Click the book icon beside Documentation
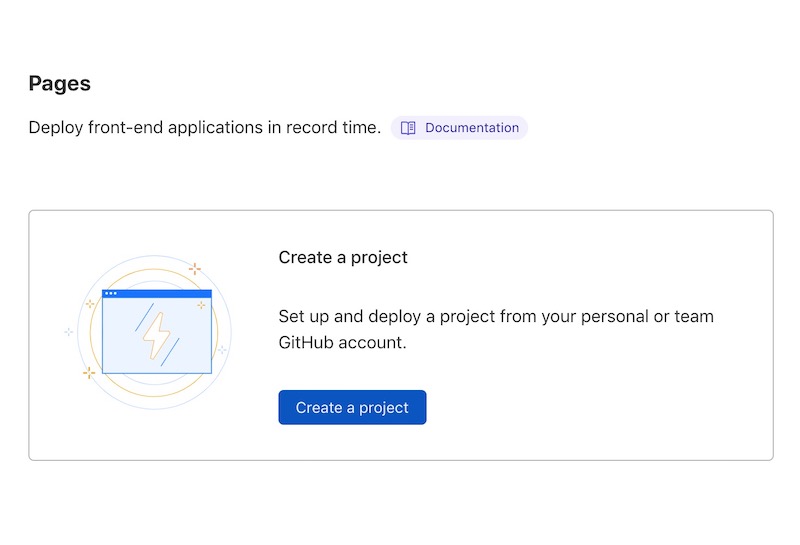The width and height of the screenshot is (800, 545). click(x=408, y=128)
